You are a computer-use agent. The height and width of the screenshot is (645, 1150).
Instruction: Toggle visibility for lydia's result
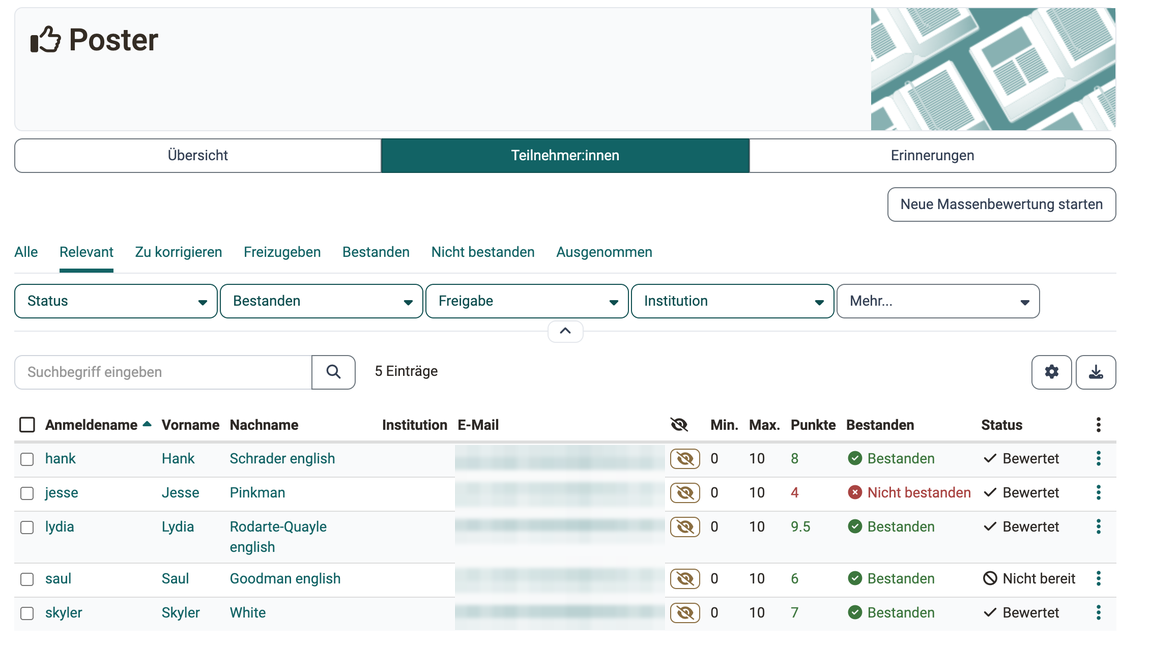click(685, 527)
